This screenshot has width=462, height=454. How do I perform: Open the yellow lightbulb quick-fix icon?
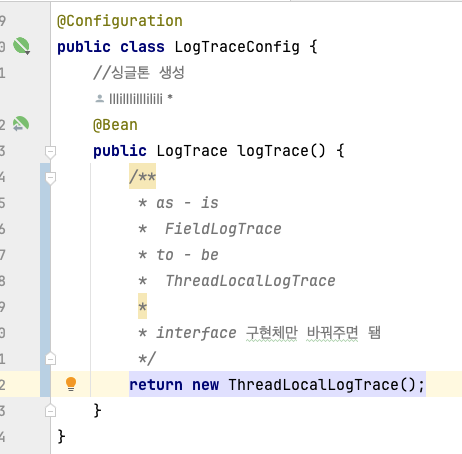tap(71, 384)
